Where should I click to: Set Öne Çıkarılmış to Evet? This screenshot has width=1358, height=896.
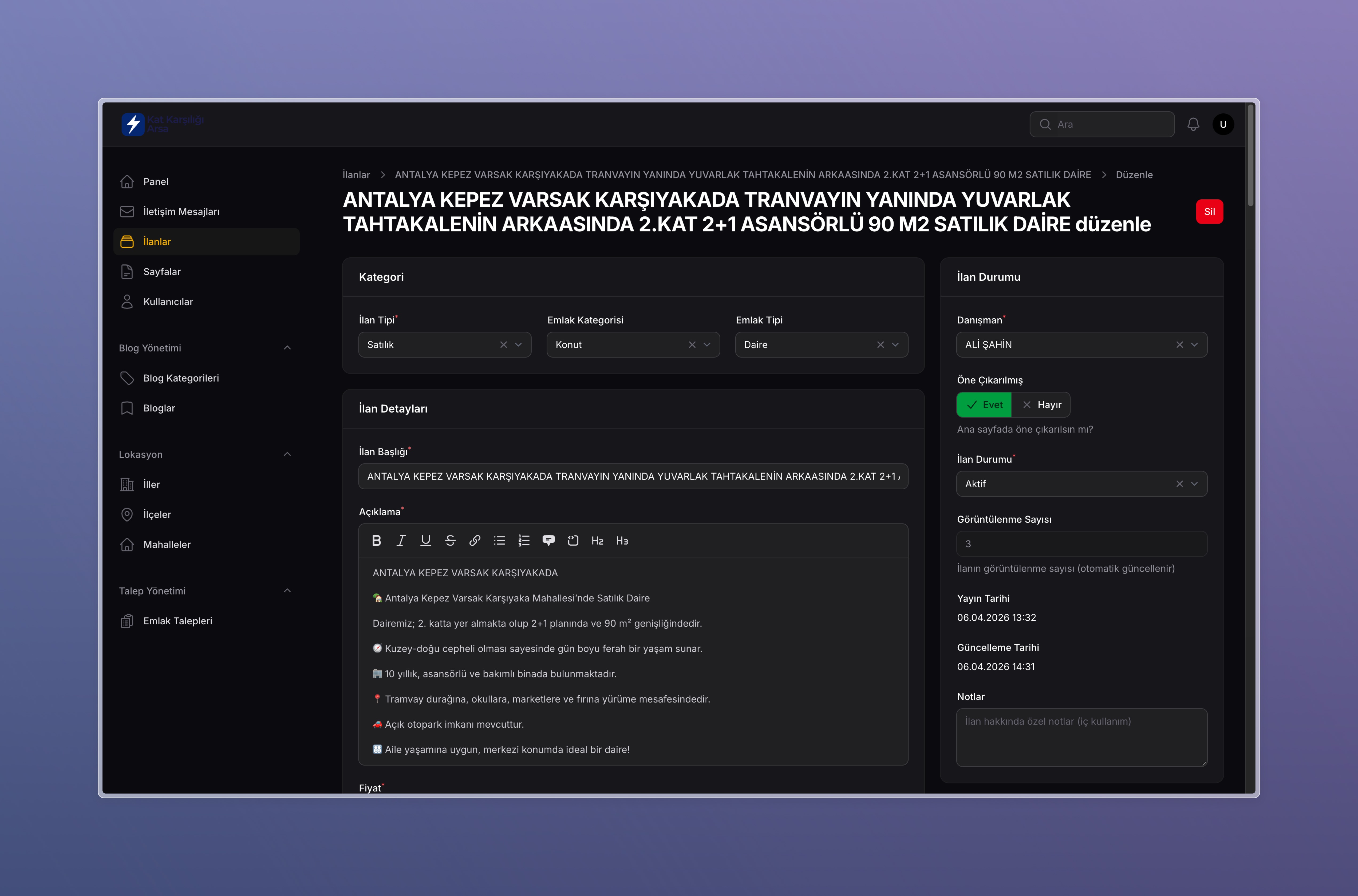984,405
